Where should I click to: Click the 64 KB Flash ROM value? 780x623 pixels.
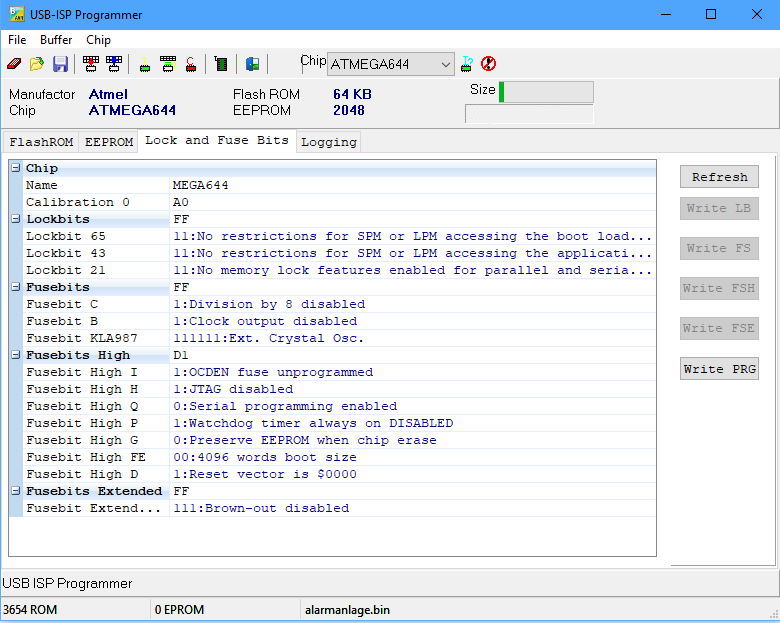pyautogui.click(x=352, y=94)
